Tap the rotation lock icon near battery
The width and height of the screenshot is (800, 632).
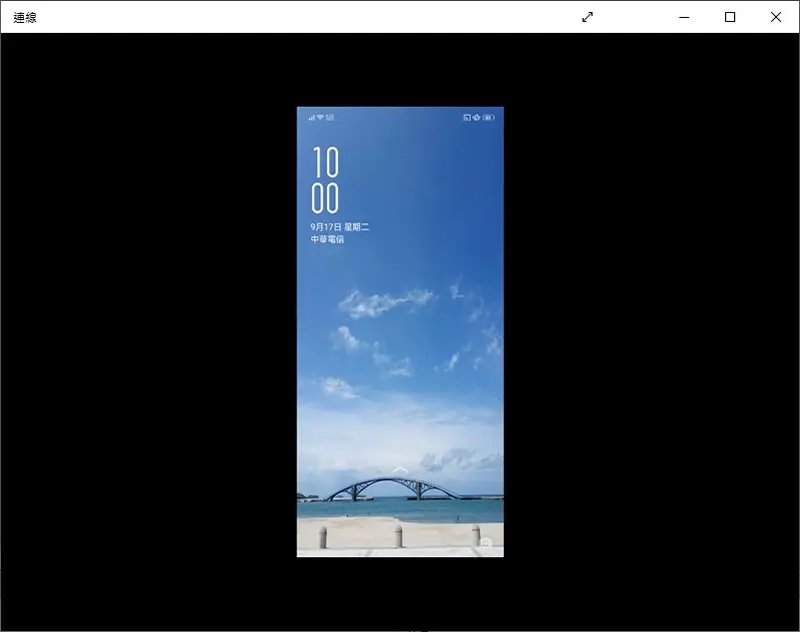[476, 117]
